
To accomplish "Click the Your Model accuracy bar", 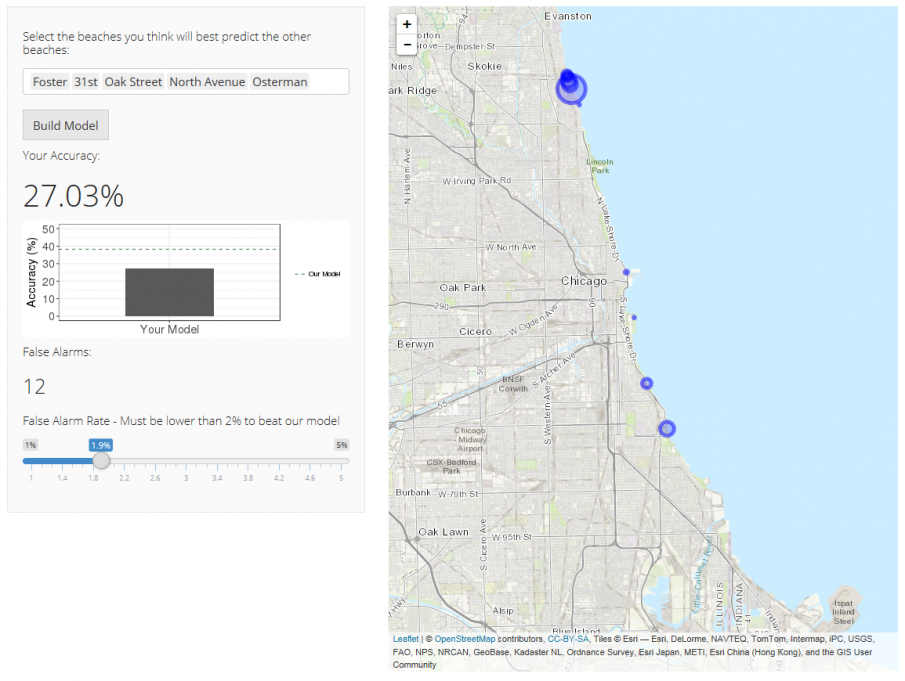I will coord(170,292).
